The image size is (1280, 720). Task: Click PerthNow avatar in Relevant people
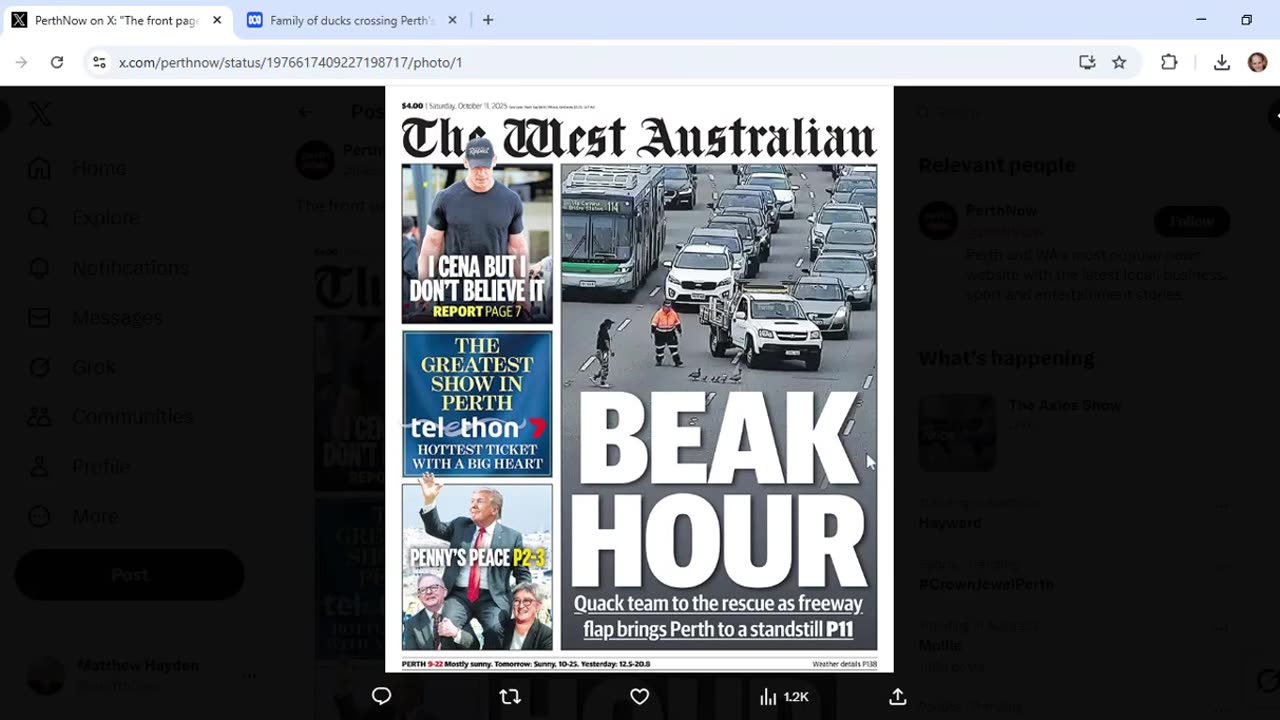[x=938, y=221]
